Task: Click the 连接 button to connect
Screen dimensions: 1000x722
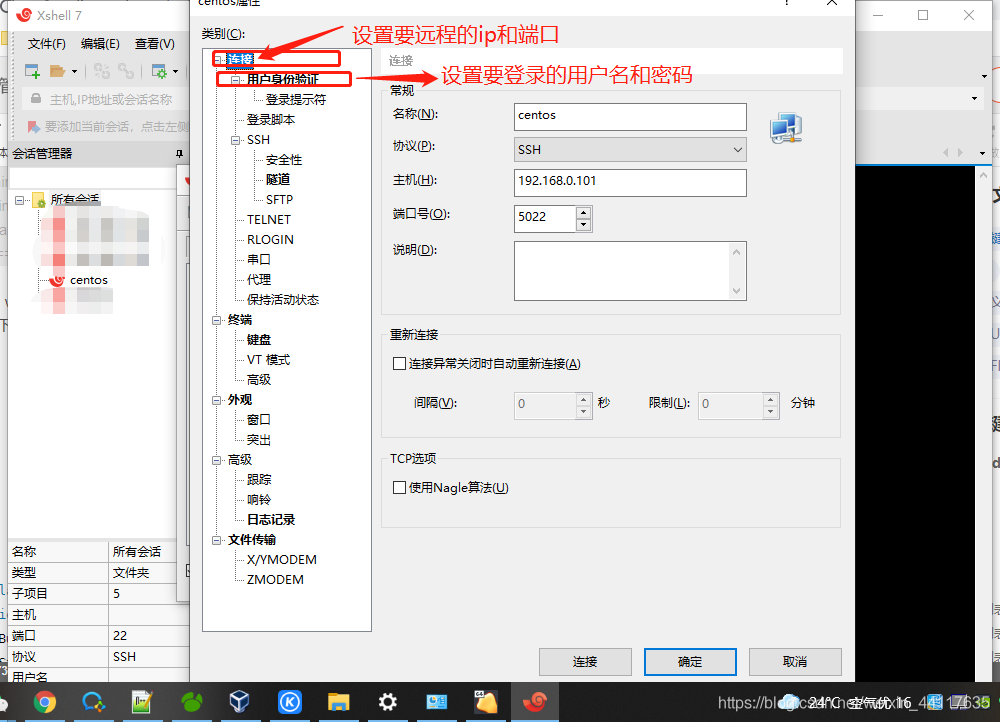Action: point(585,661)
